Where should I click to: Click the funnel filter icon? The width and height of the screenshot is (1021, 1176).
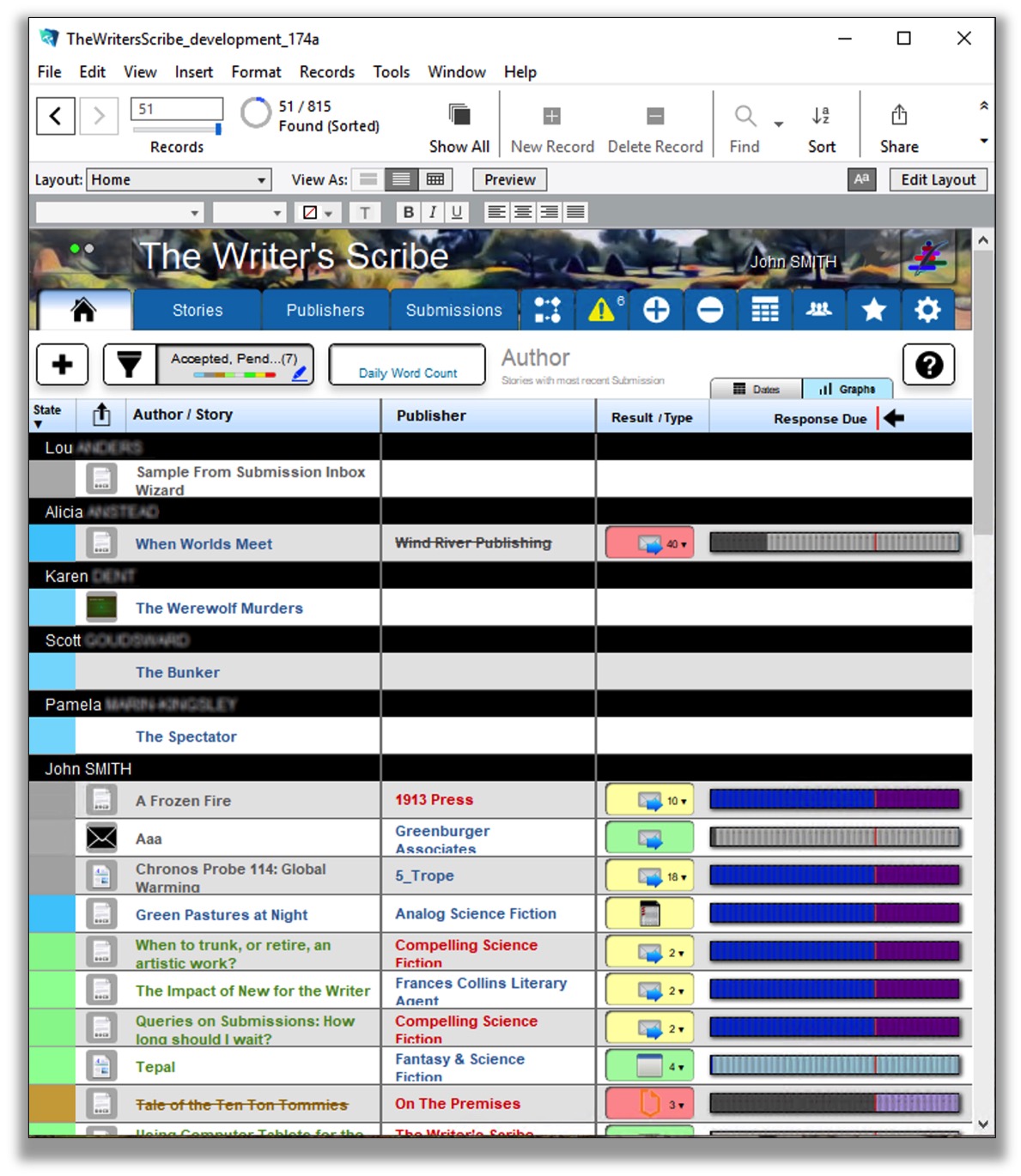[x=130, y=365]
